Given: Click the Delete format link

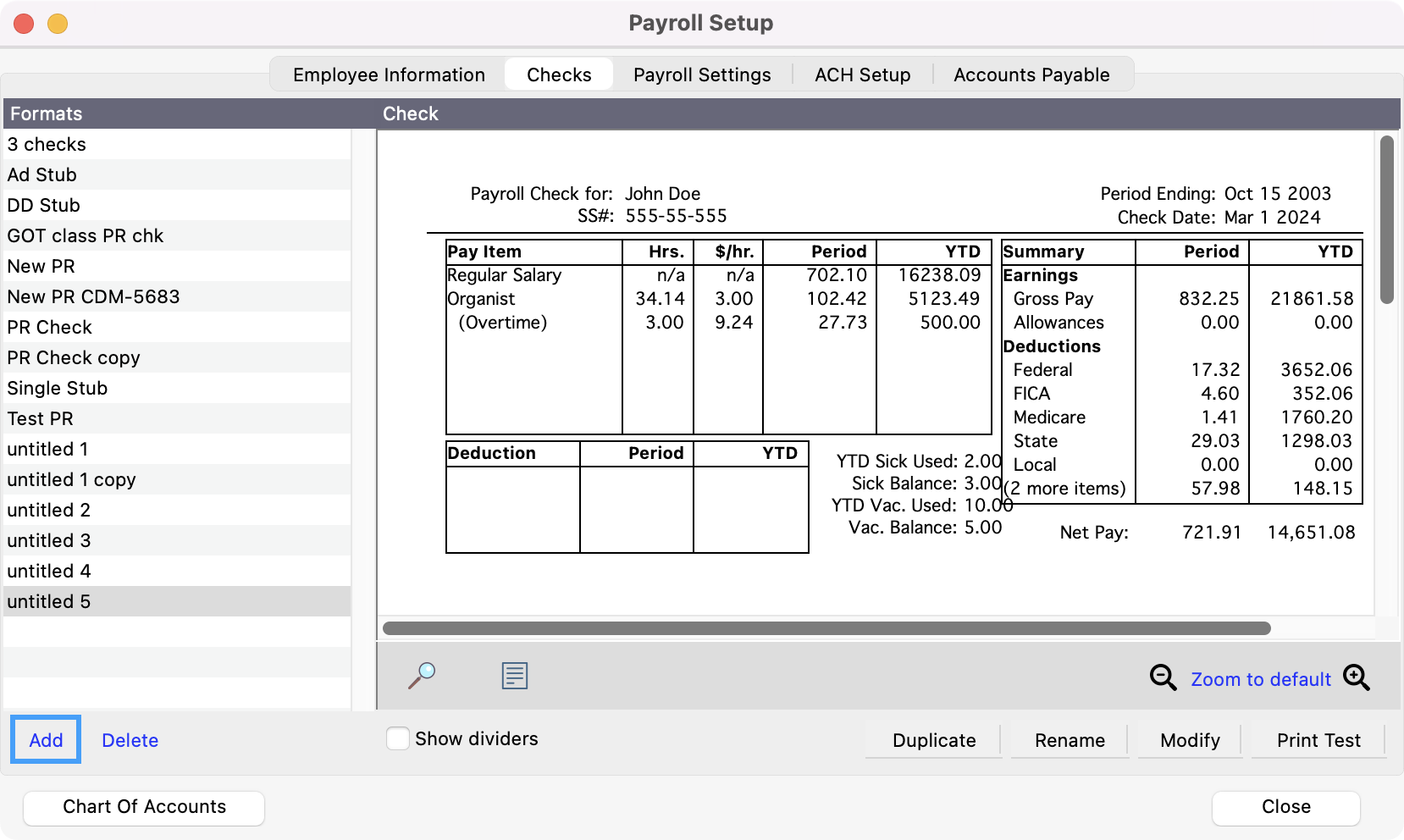Looking at the screenshot, I should coord(130,740).
